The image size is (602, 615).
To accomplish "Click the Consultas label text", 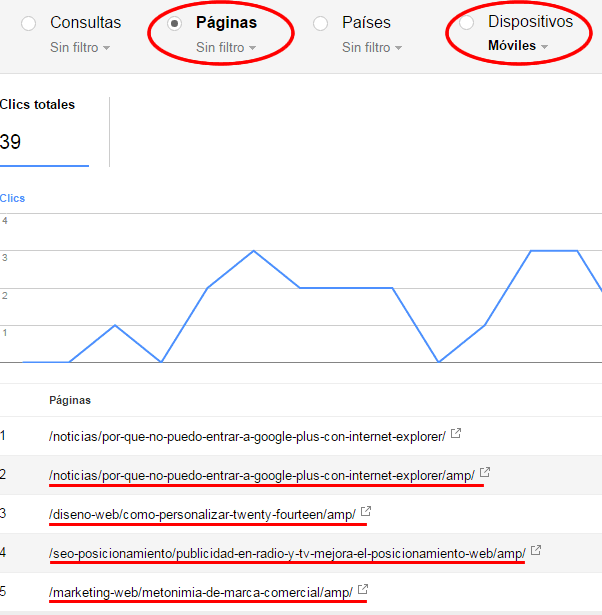I will [85, 23].
